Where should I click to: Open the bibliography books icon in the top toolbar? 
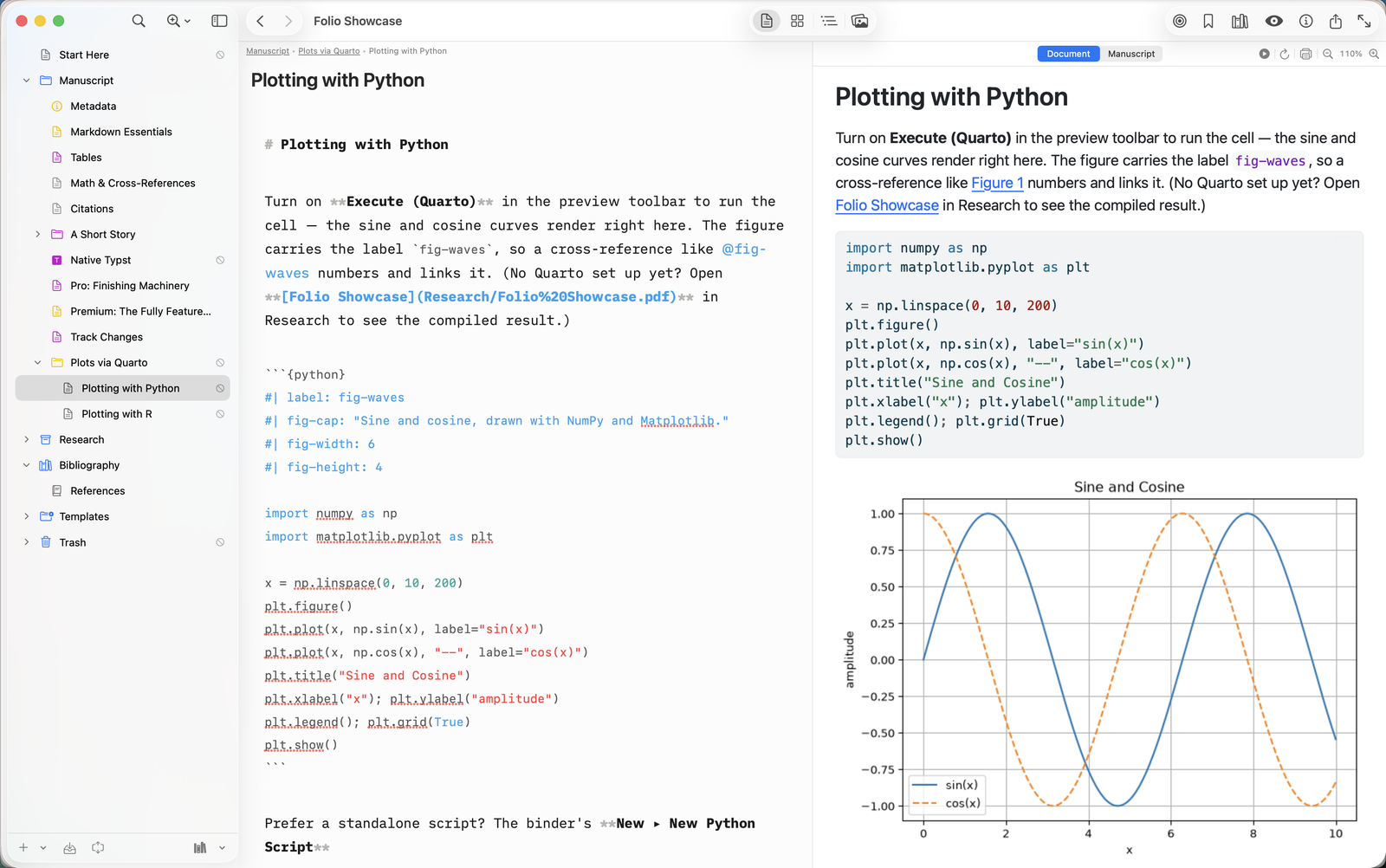pos(1240,21)
